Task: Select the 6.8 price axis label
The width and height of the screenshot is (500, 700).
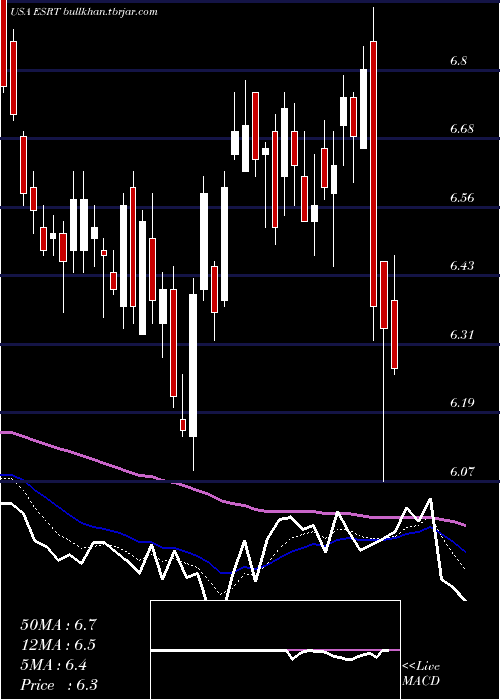Action: click(x=458, y=60)
